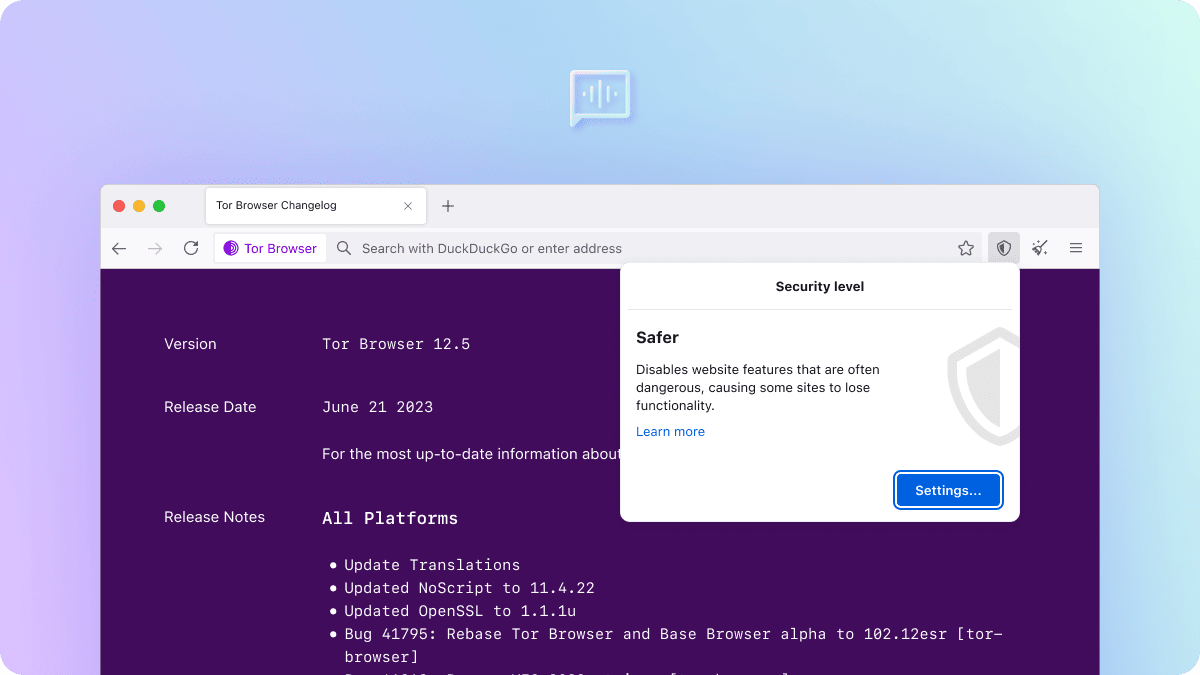
Task: Click the Tor Browser onion identity badge
Action: tap(270, 249)
